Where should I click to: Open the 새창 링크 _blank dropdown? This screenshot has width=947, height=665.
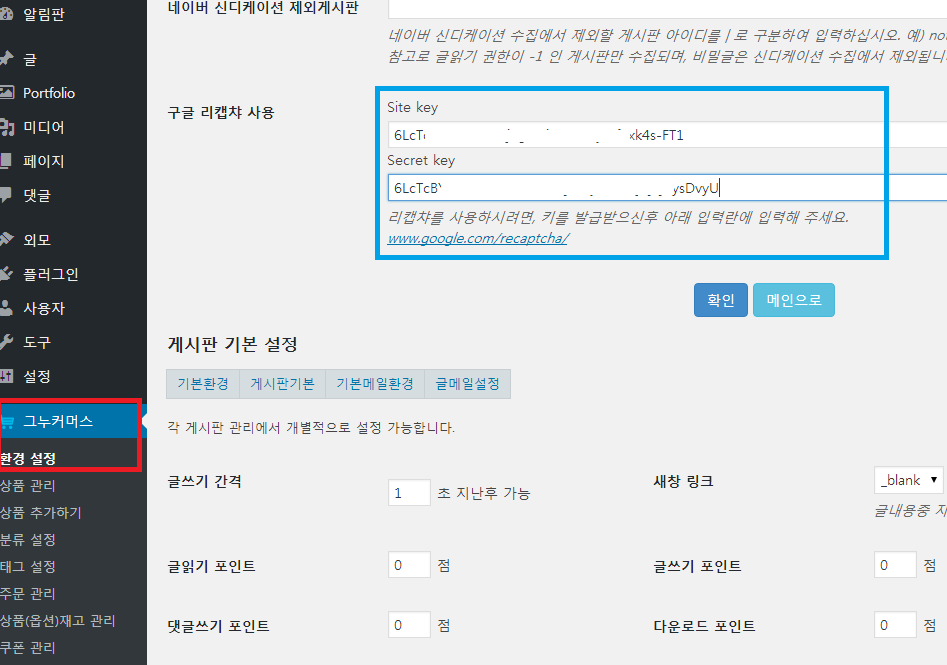click(x=908, y=480)
